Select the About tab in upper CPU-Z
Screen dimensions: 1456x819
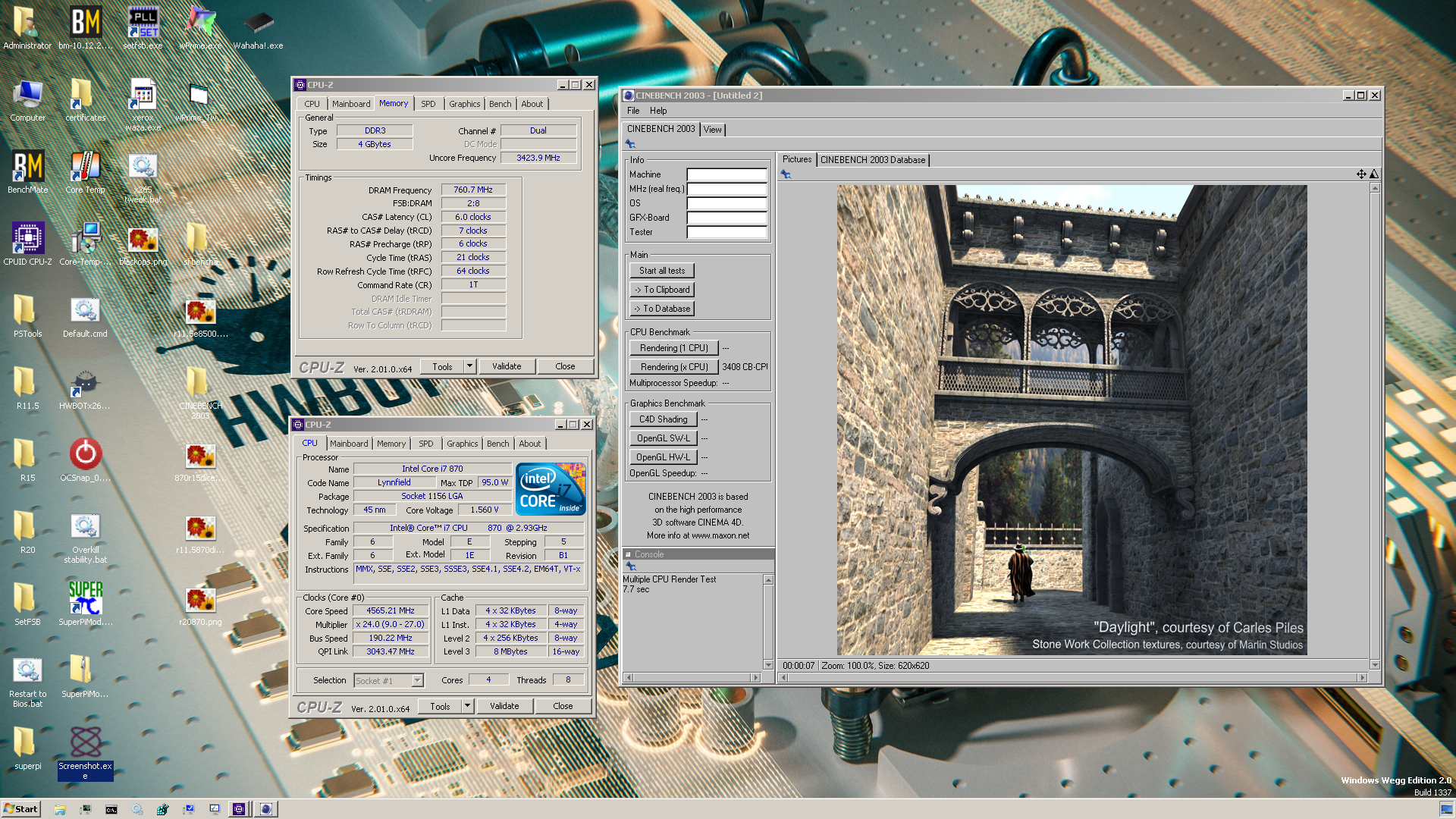pos(532,104)
